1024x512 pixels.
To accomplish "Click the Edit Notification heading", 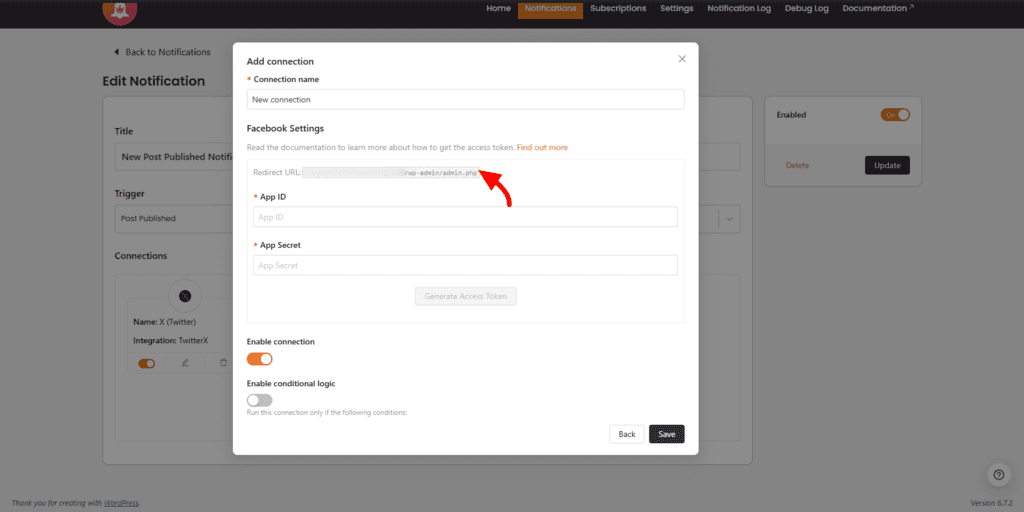I will 153,81.
